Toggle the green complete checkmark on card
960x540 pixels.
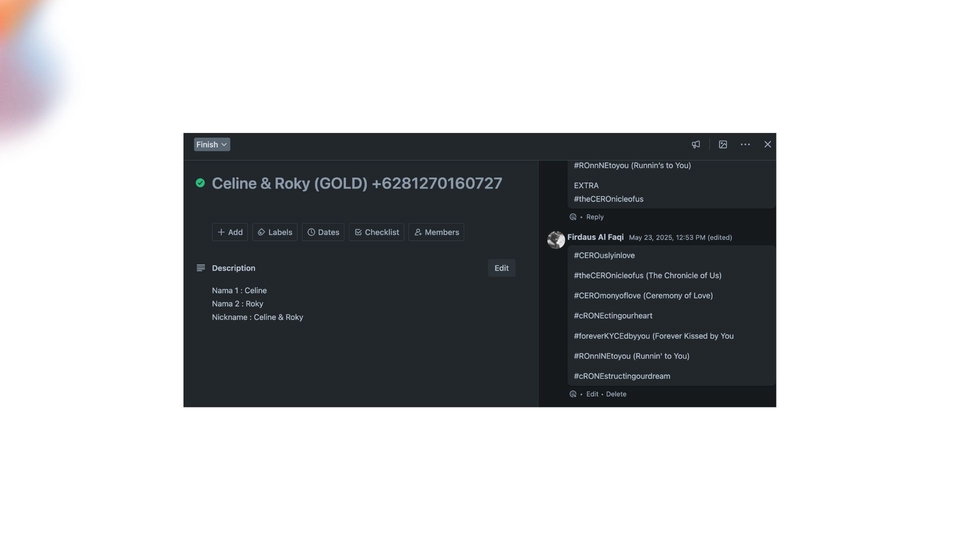point(200,183)
